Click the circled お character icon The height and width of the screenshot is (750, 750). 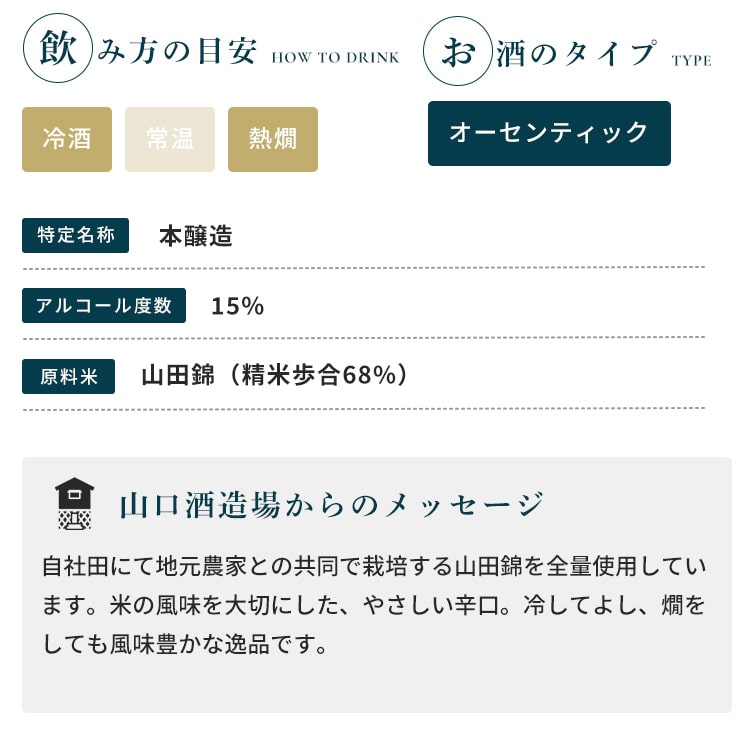pyautogui.click(x=457, y=52)
